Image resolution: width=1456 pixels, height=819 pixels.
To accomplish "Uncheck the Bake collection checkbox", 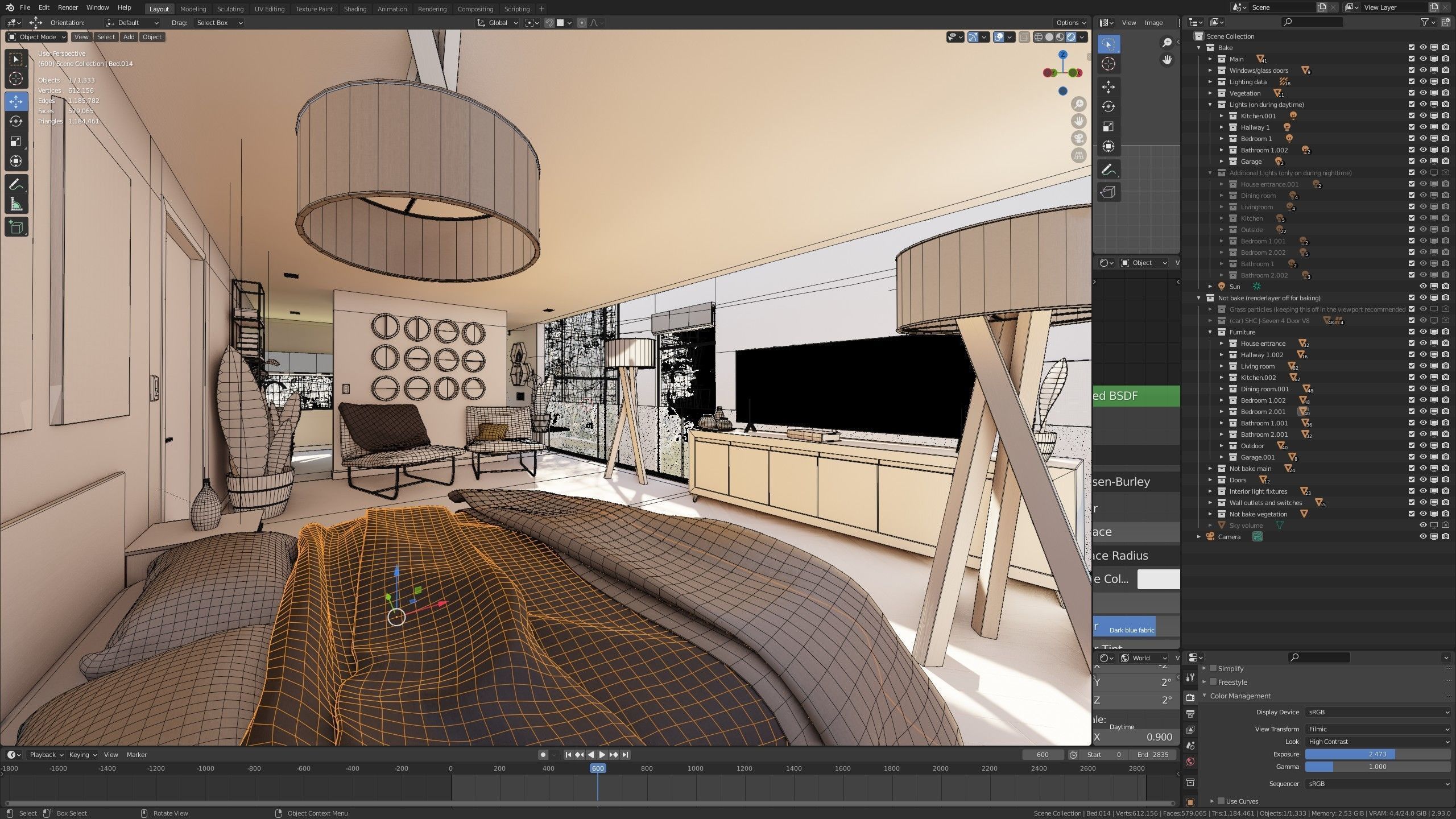I will [x=1412, y=48].
